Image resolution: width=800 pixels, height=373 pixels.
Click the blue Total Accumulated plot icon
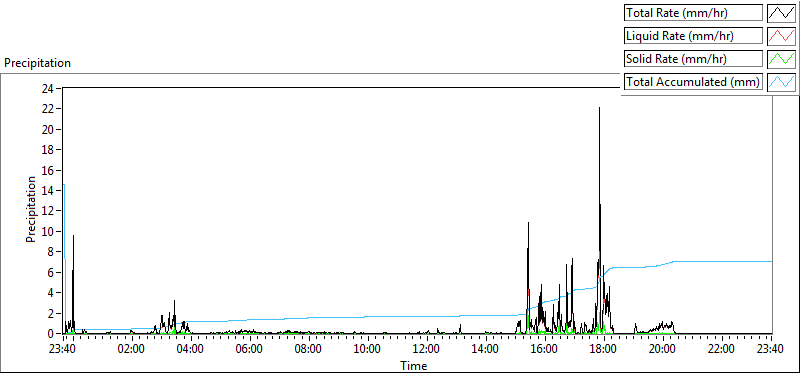[781, 81]
